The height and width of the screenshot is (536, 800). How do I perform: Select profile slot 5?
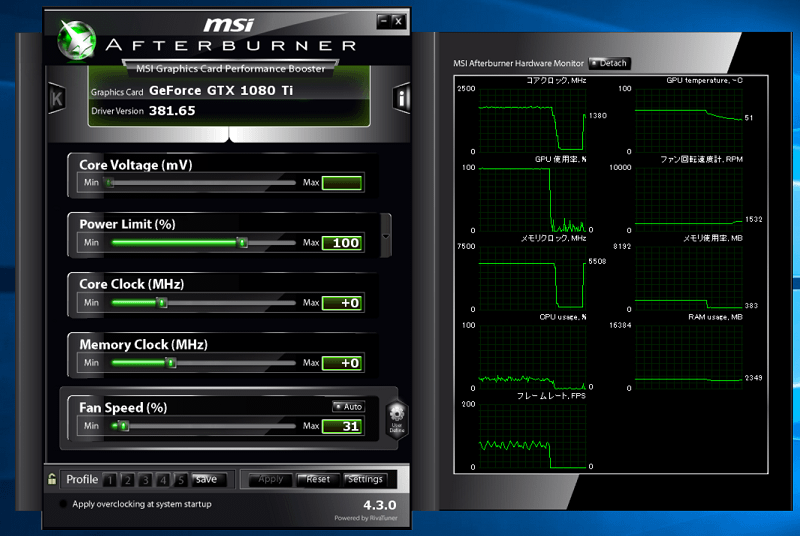coord(181,480)
